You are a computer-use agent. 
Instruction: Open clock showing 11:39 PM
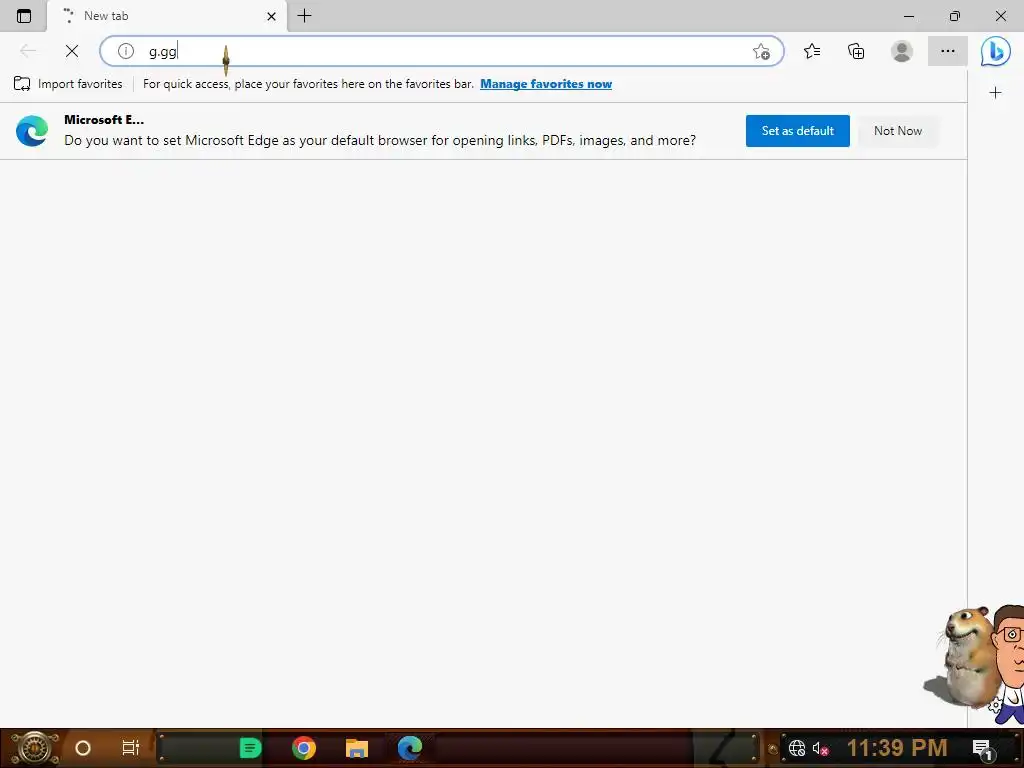point(897,748)
